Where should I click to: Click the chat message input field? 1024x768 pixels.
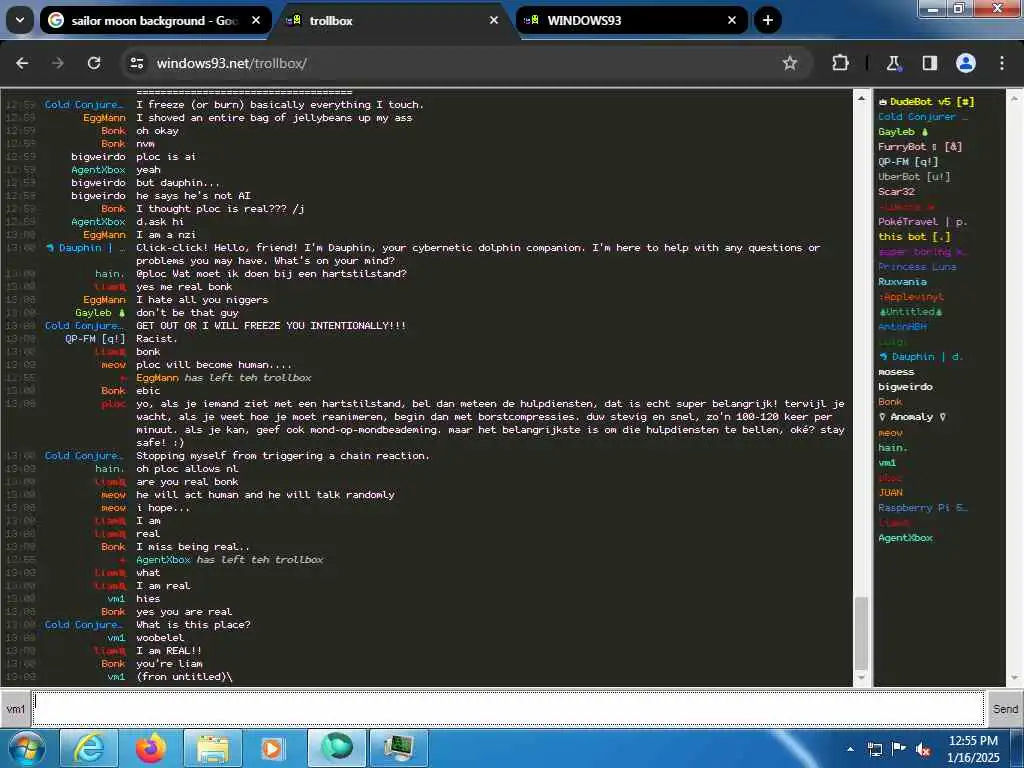point(509,709)
